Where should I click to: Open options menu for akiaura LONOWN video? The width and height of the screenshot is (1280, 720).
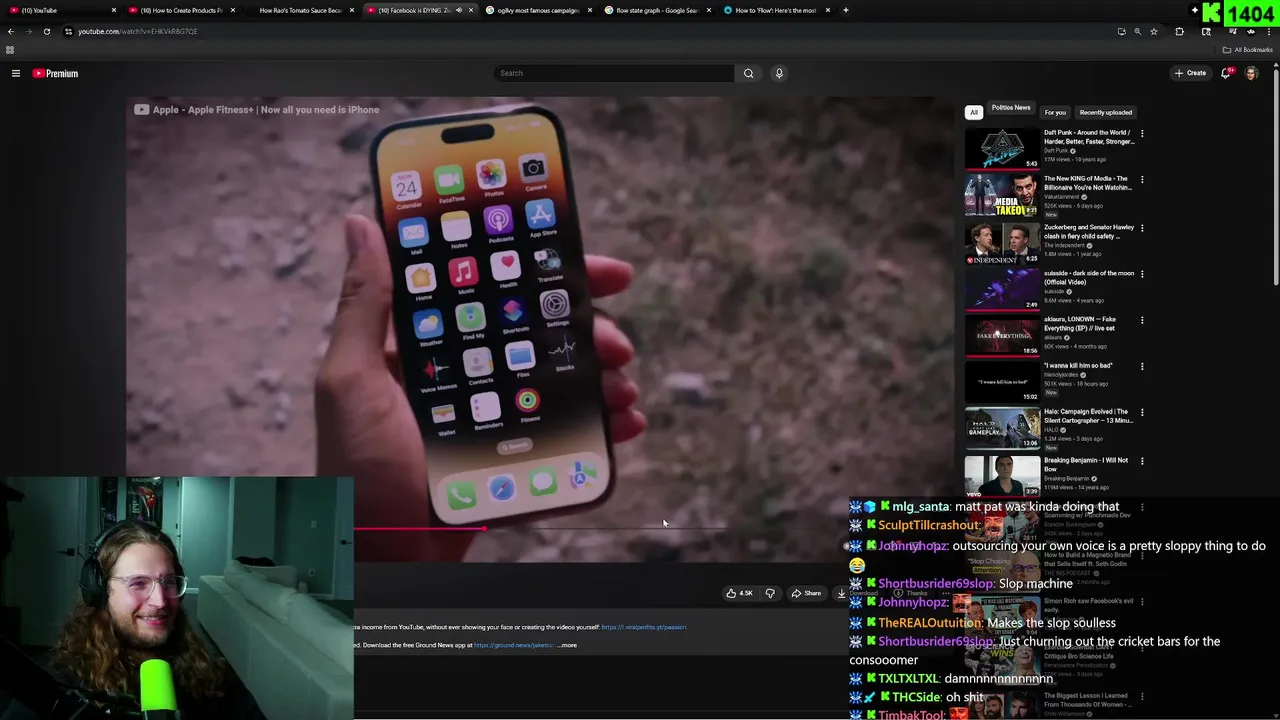point(1142,320)
